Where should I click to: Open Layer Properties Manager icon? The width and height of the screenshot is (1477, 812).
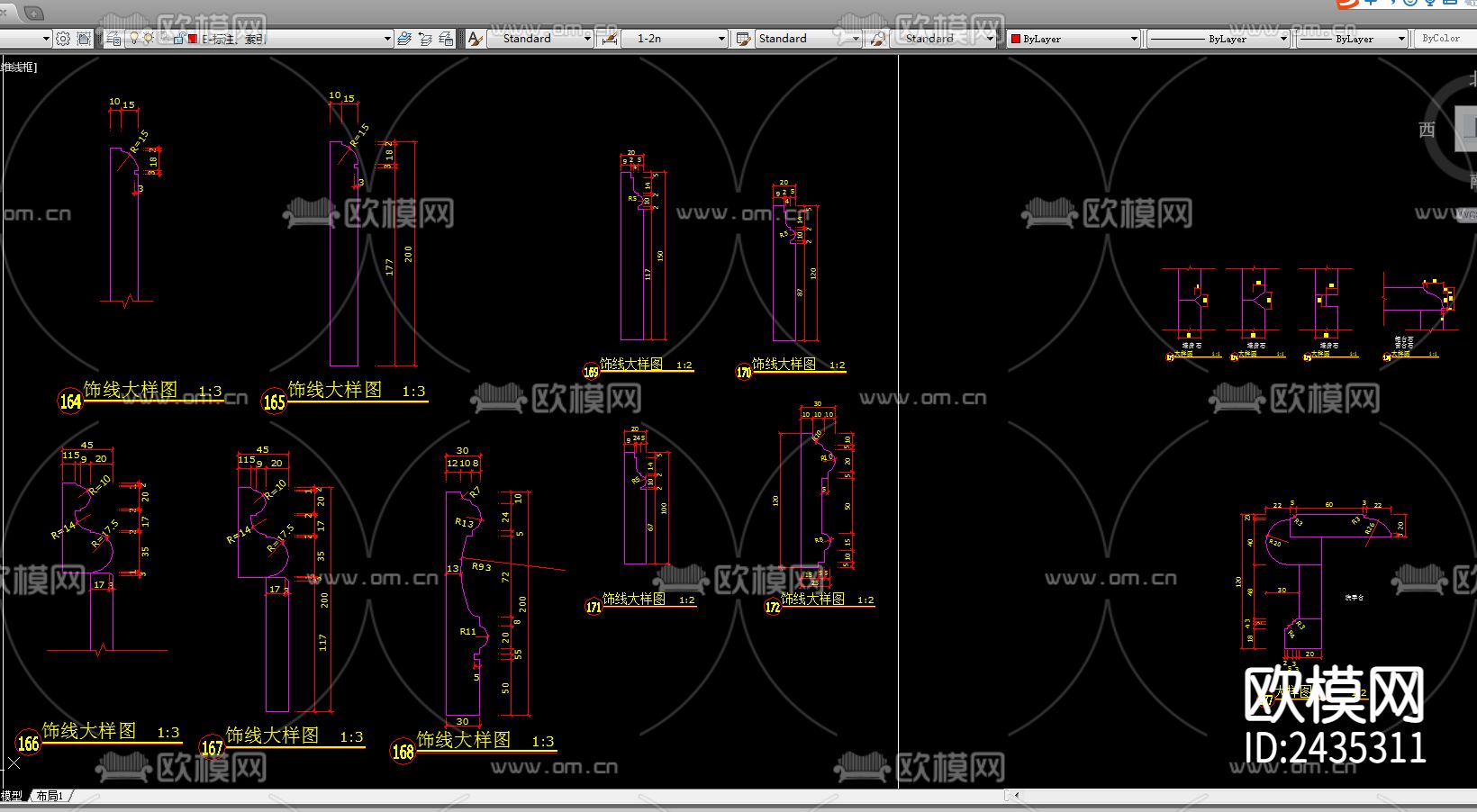[x=113, y=39]
